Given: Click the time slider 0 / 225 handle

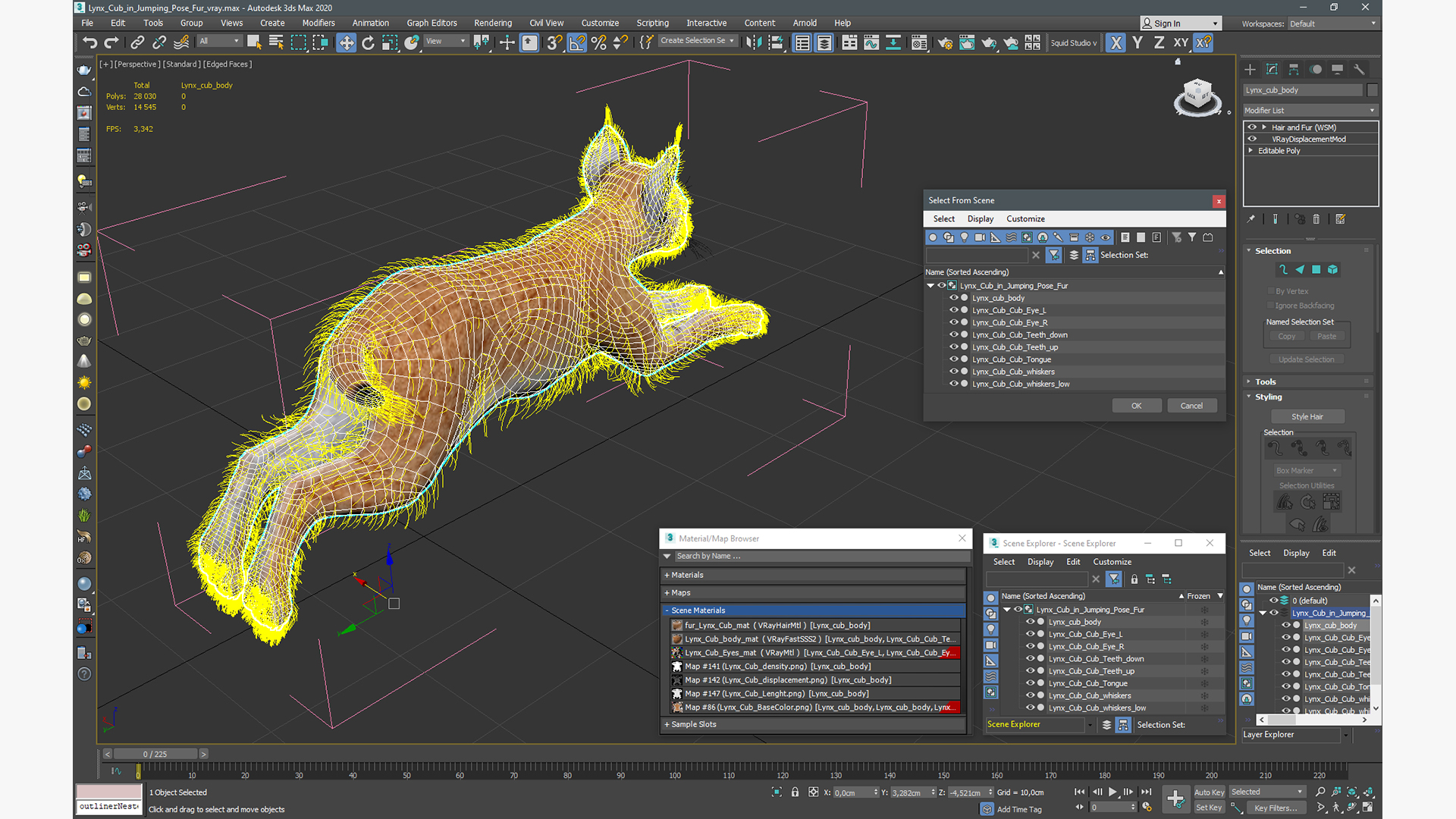Looking at the screenshot, I should (155, 755).
